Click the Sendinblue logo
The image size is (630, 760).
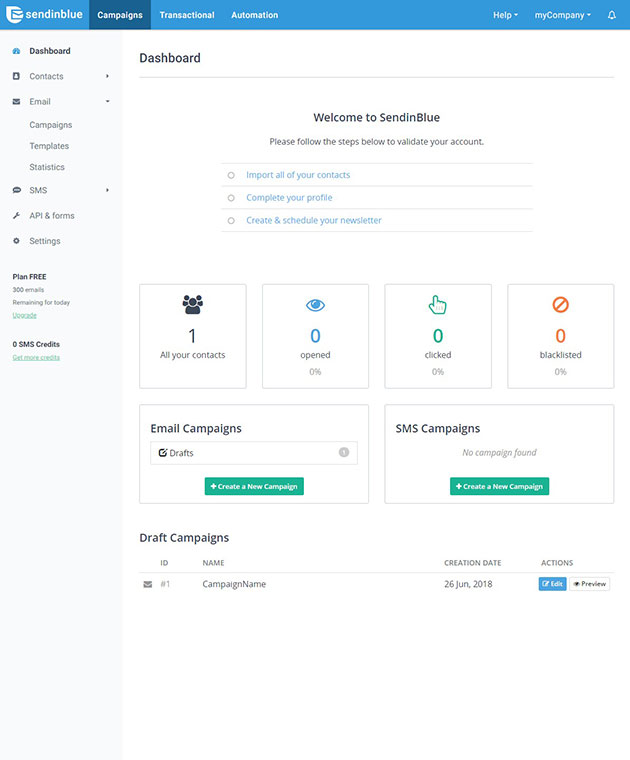[x=44, y=15]
